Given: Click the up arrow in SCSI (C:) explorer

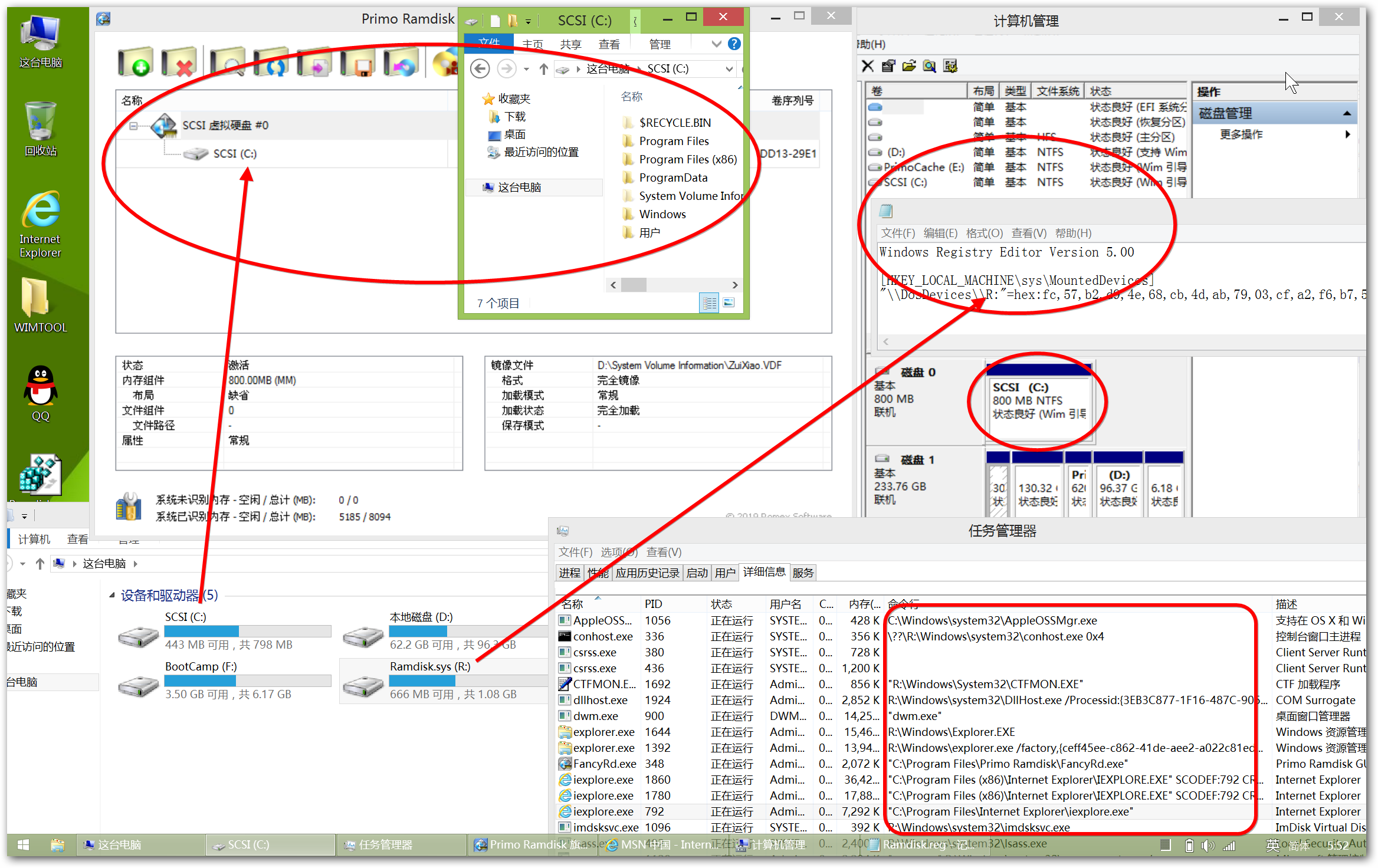Looking at the screenshot, I should coord(543,69).
